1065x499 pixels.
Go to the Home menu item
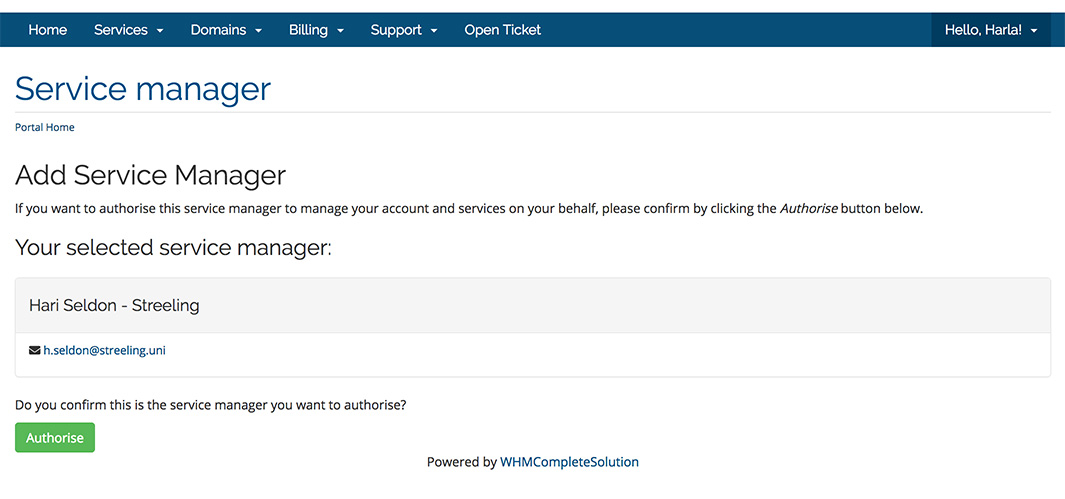[48, 30]
